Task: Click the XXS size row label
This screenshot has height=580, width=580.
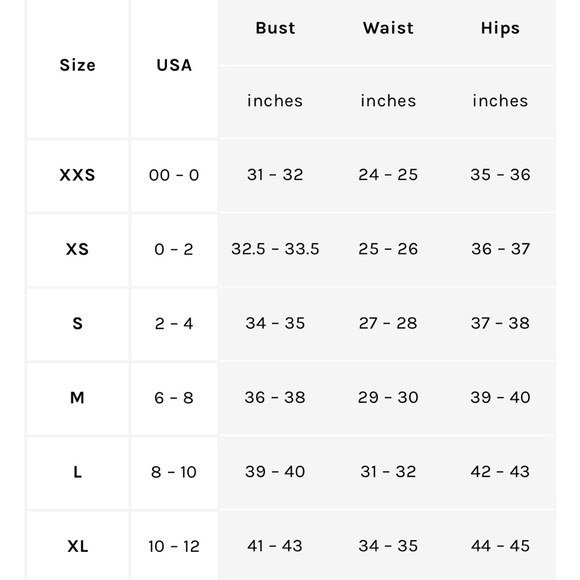Action: [x=77, y=175]
